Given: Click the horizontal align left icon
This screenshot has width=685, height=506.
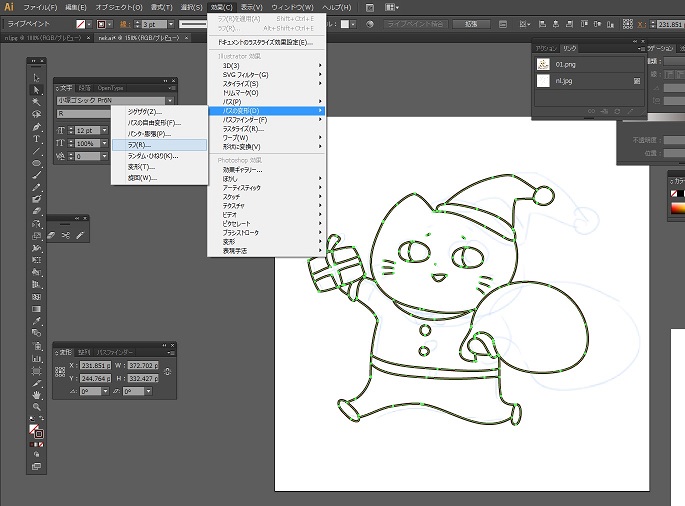Looking at the screenshot, I should tap(542, 24).
